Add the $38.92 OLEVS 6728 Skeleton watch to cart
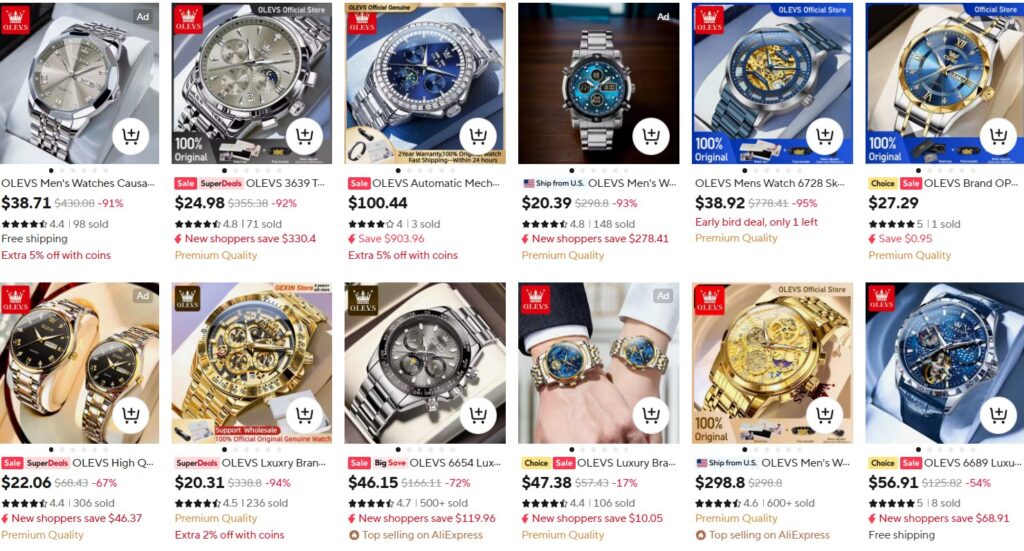The height and width of the screenshot is (551, 1024). pyautogui.click(x=825, y=136)
